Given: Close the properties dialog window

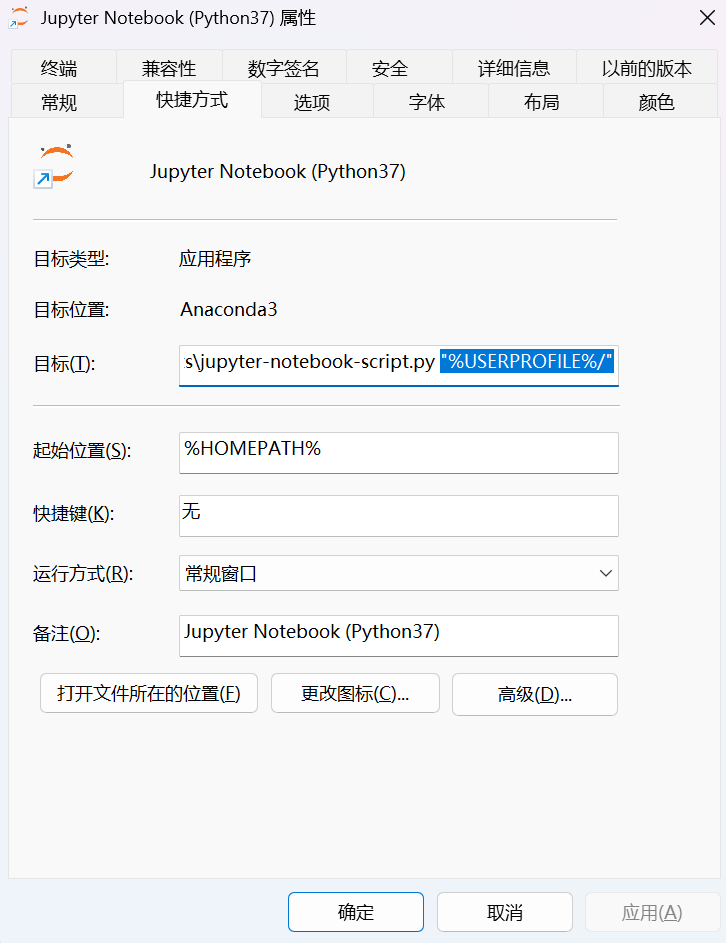Looking at the screenshot, I should (707, 17).
